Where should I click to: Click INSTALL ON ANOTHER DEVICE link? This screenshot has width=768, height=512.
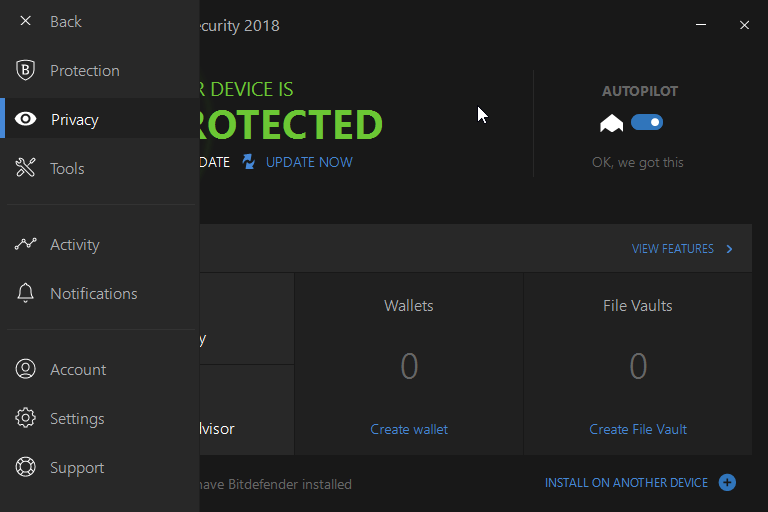tap(626, 483)
